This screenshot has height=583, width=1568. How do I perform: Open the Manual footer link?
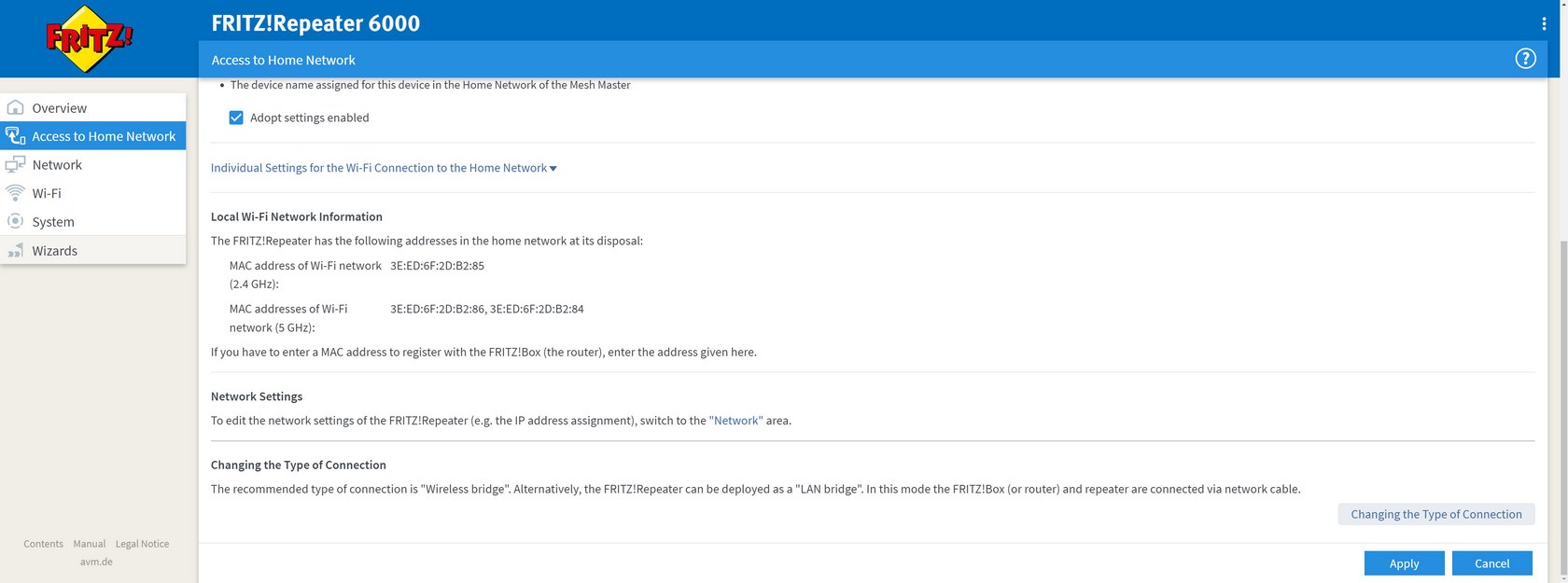pyautogui.click(x=90, y=544)
